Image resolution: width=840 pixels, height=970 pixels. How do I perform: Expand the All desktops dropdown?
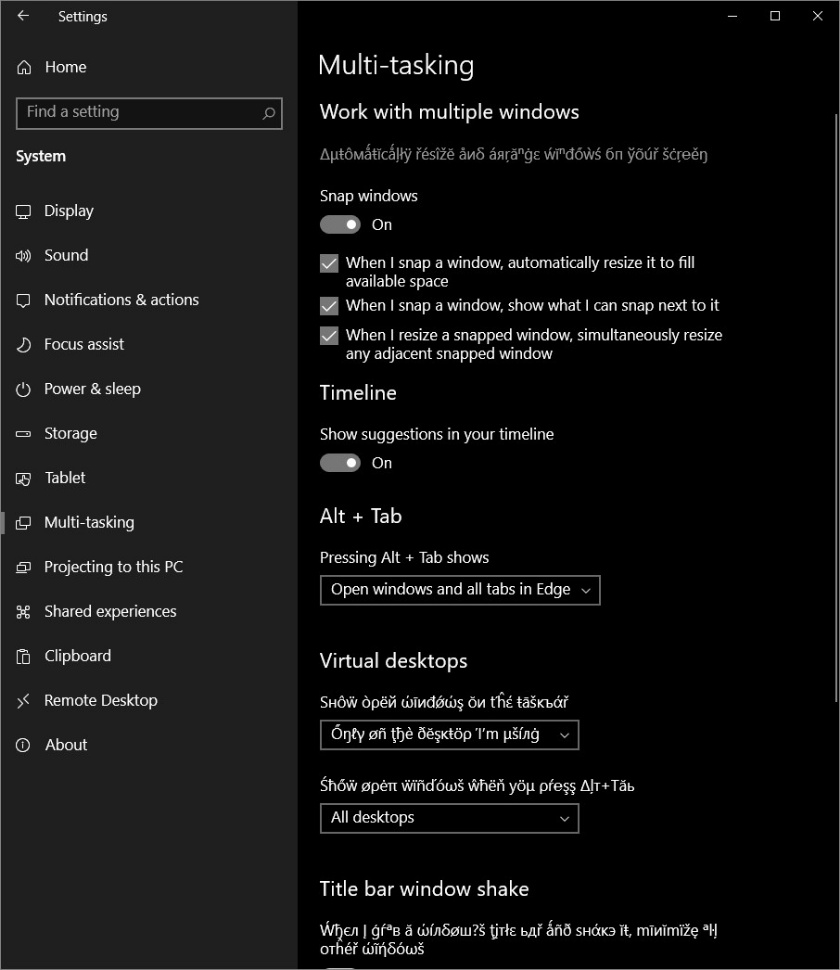(x=449, y=818)
